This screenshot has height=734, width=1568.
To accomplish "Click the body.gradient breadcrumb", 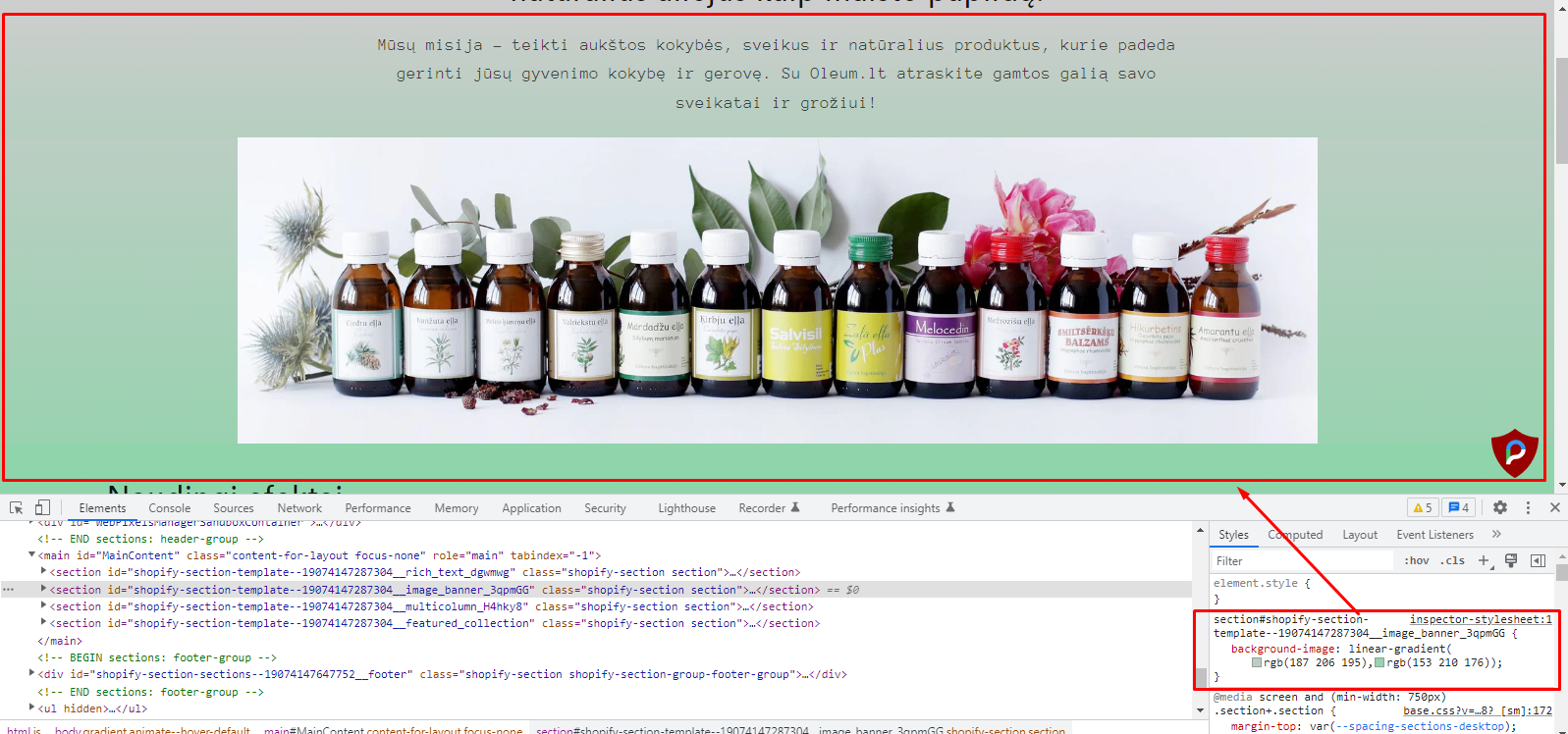I will pyautogui.click(x=152, y=730).
